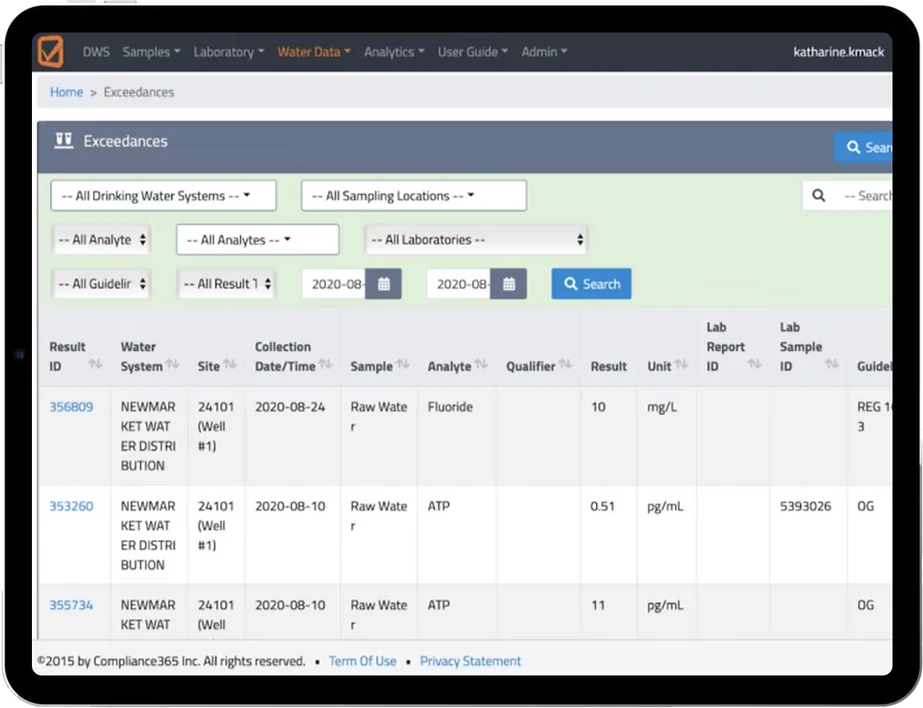Open the Privacy Statement link
Screen dimensions: 923x708
[x=470, y=661]
